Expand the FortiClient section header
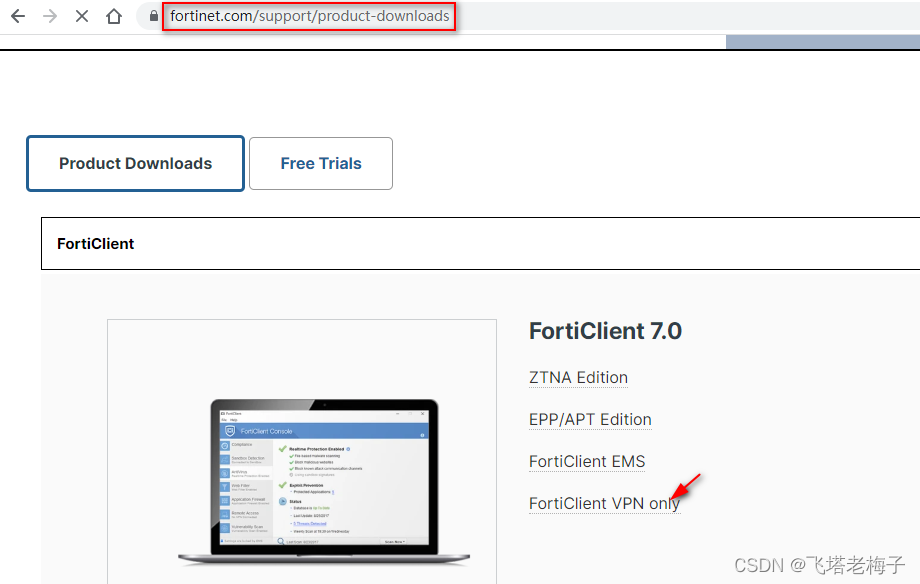920x584 pixels. pyautogui.click(x=481, y=244)
